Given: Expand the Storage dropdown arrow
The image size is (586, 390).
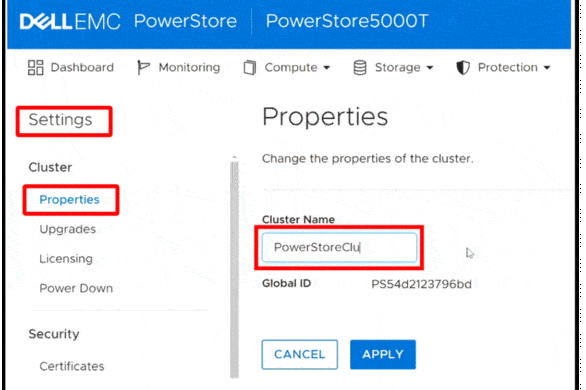Looking at the screenshot, I should 430,68.
